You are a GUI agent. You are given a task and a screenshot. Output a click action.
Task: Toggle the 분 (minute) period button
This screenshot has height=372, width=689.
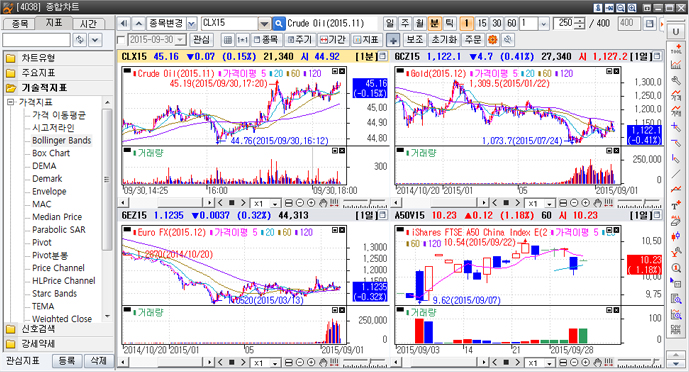(435, 23)
